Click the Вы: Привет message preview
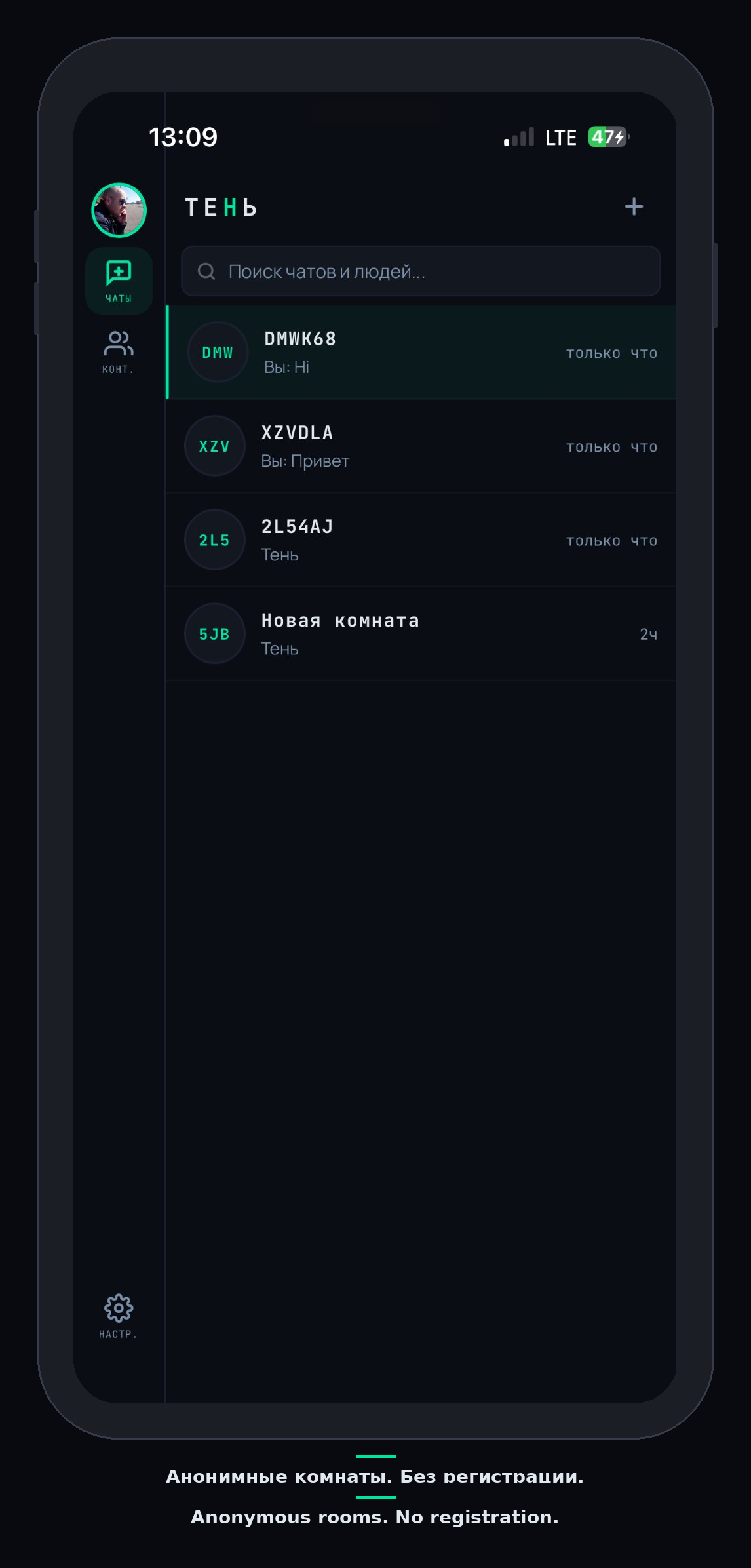 tap(305, 461)
